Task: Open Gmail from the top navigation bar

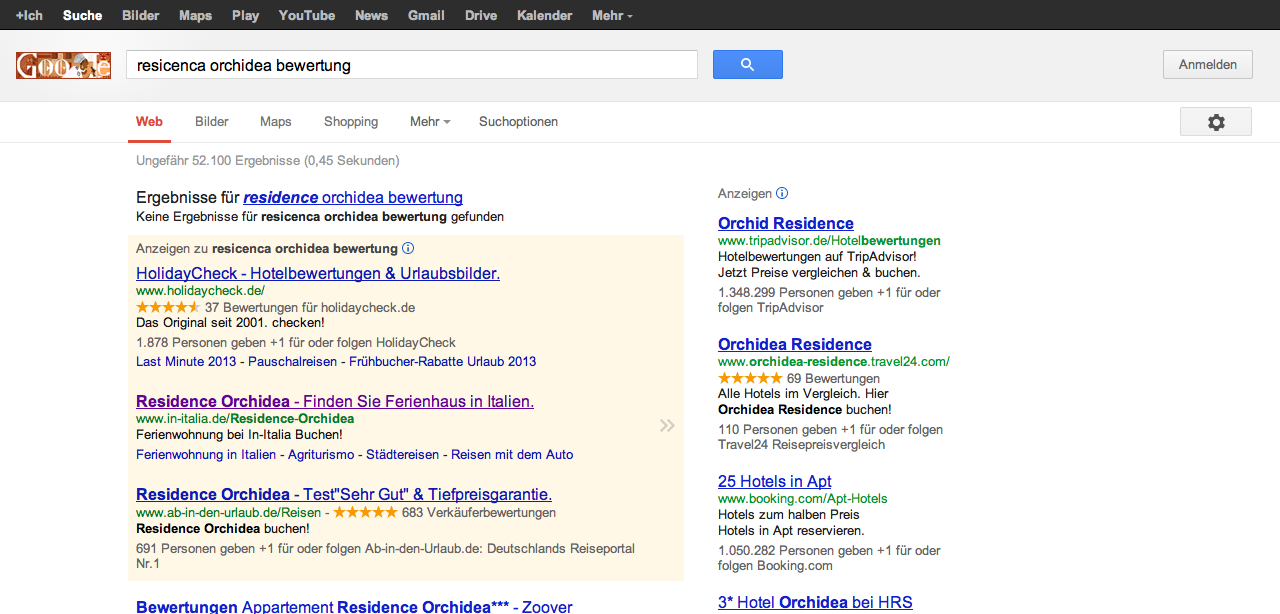Action: (x=426, y=16)
